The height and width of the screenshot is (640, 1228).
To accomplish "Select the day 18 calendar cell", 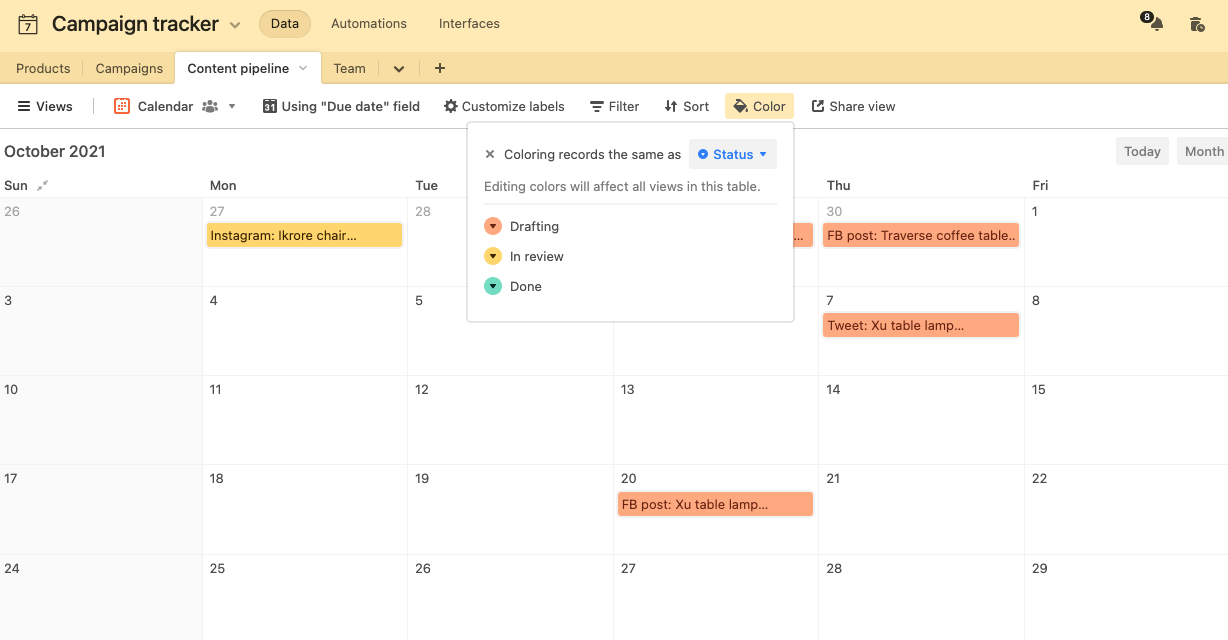I will click(x=305, y=509).
